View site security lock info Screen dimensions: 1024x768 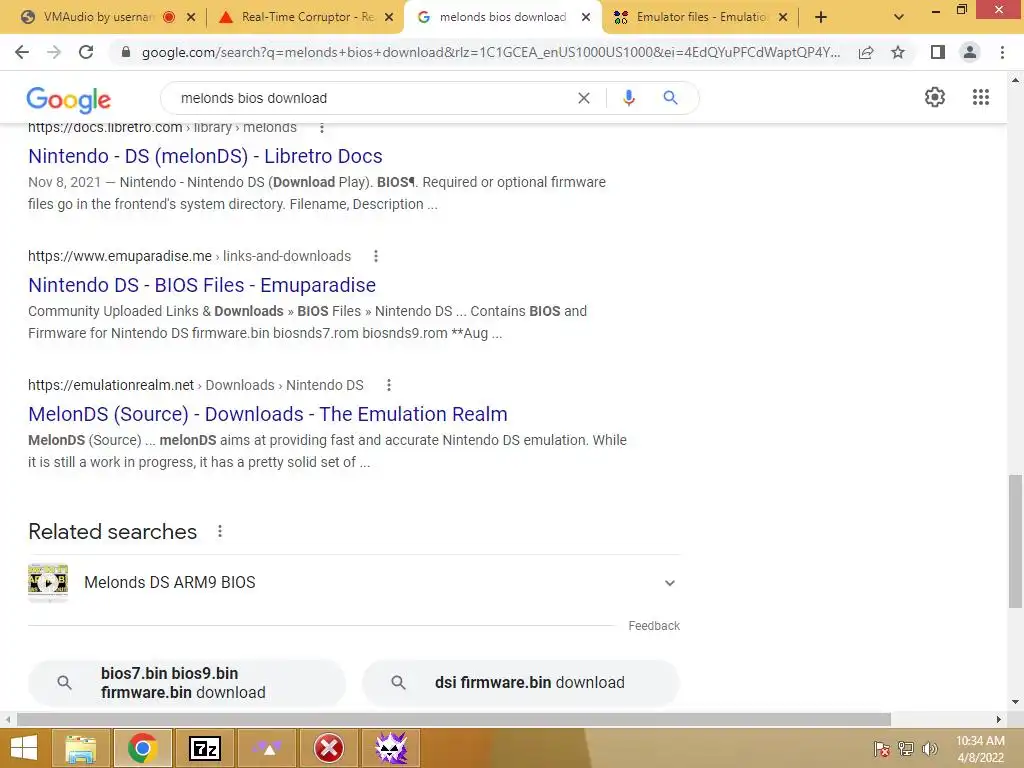pos(126,52)
